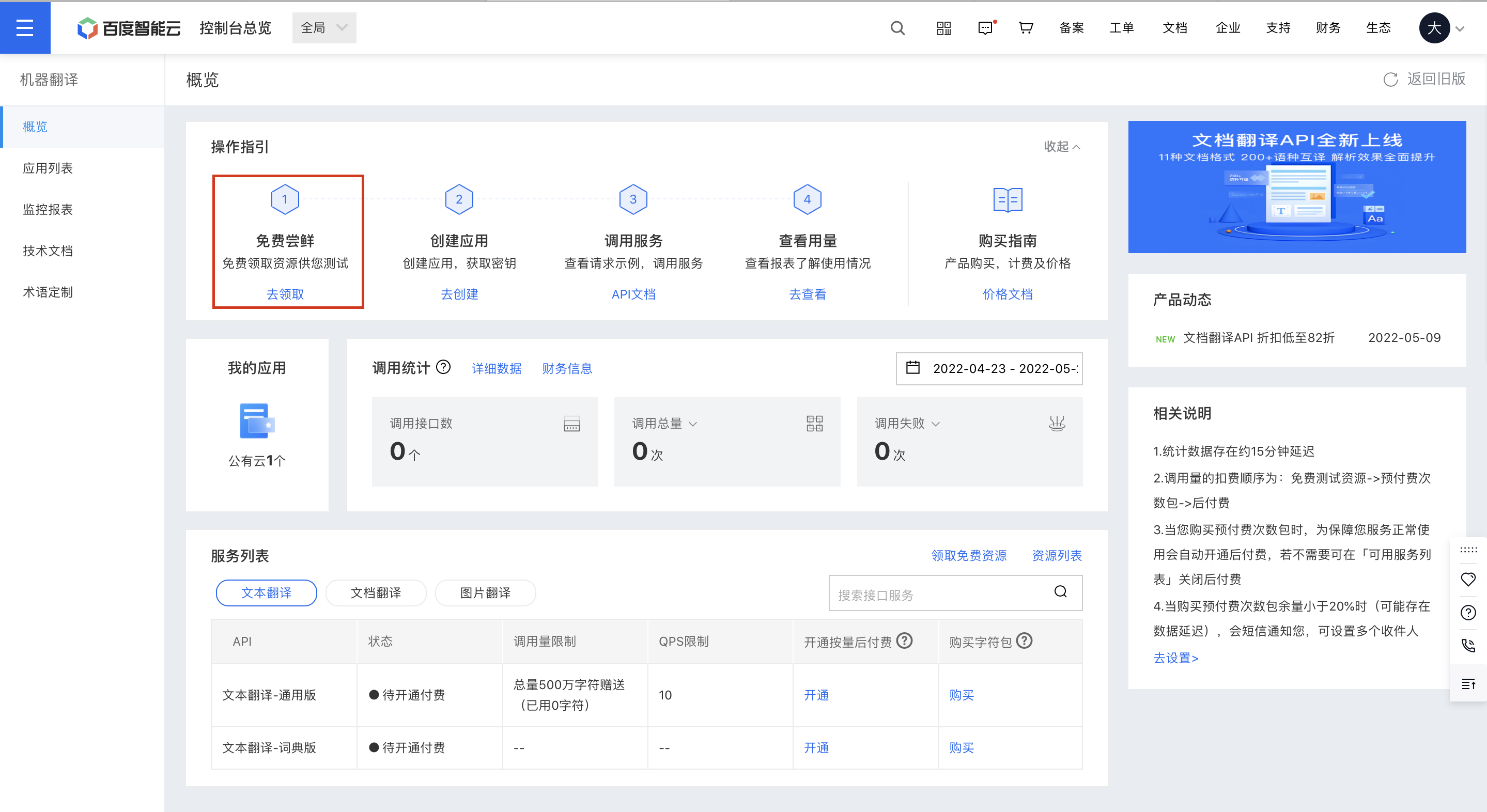Click the calendar icon in date range
1487x812 pixels.
pyautogui.click(x=912, y=368)
